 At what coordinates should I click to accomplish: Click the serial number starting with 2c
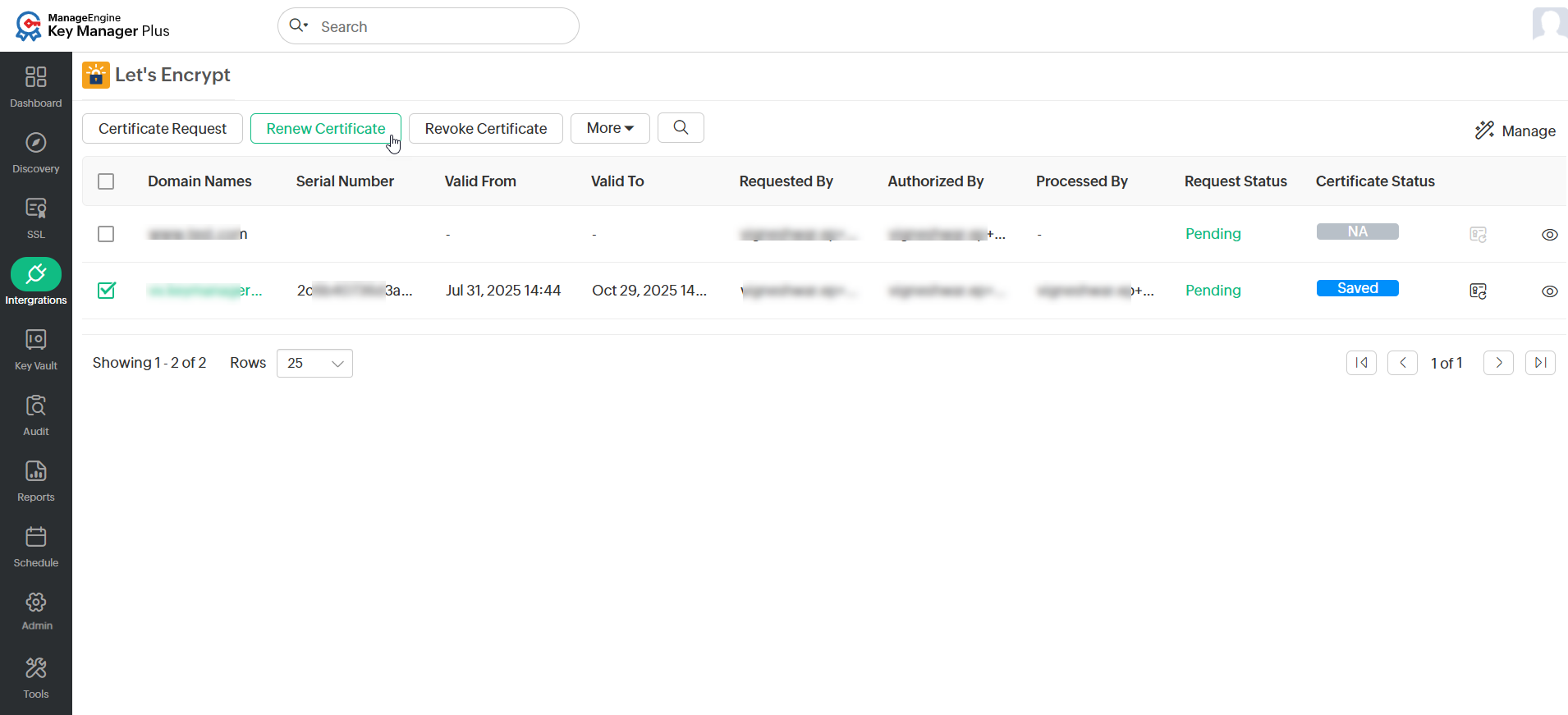pyautogui.click(x=355, y=291)
